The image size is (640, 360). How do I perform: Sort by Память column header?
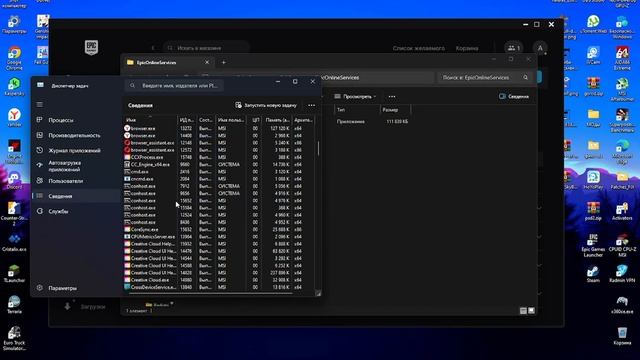(277, 120)
